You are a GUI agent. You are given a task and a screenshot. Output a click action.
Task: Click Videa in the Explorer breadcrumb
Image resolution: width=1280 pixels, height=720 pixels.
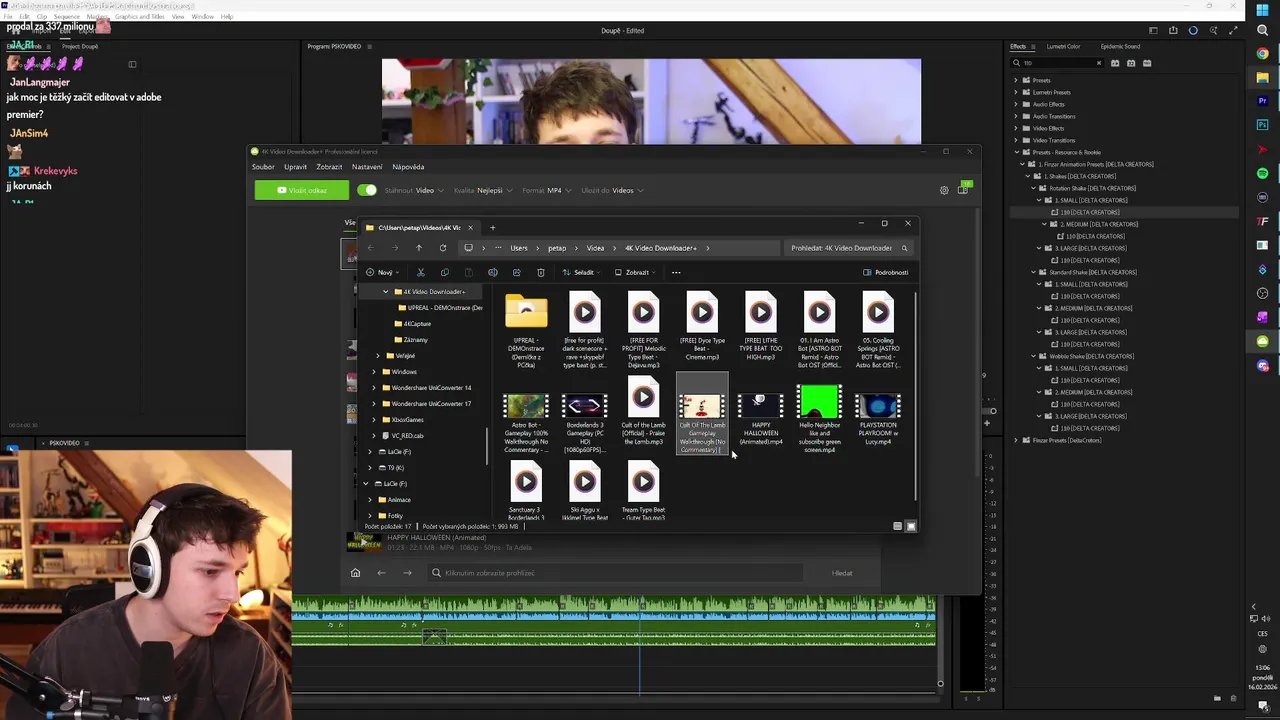595,248
